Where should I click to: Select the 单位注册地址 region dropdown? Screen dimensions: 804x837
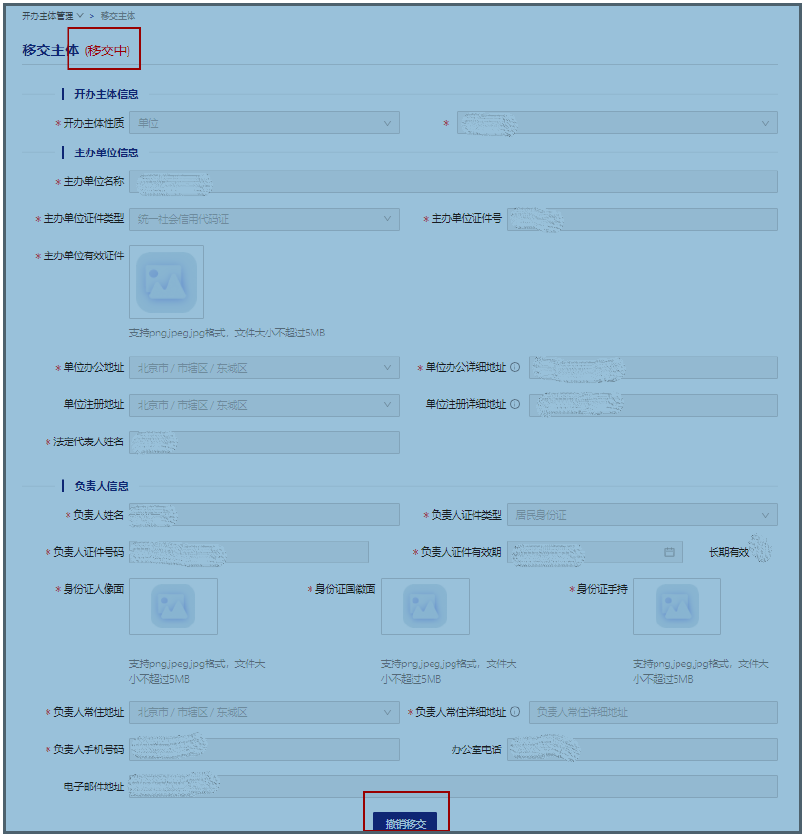coord(264,405)
